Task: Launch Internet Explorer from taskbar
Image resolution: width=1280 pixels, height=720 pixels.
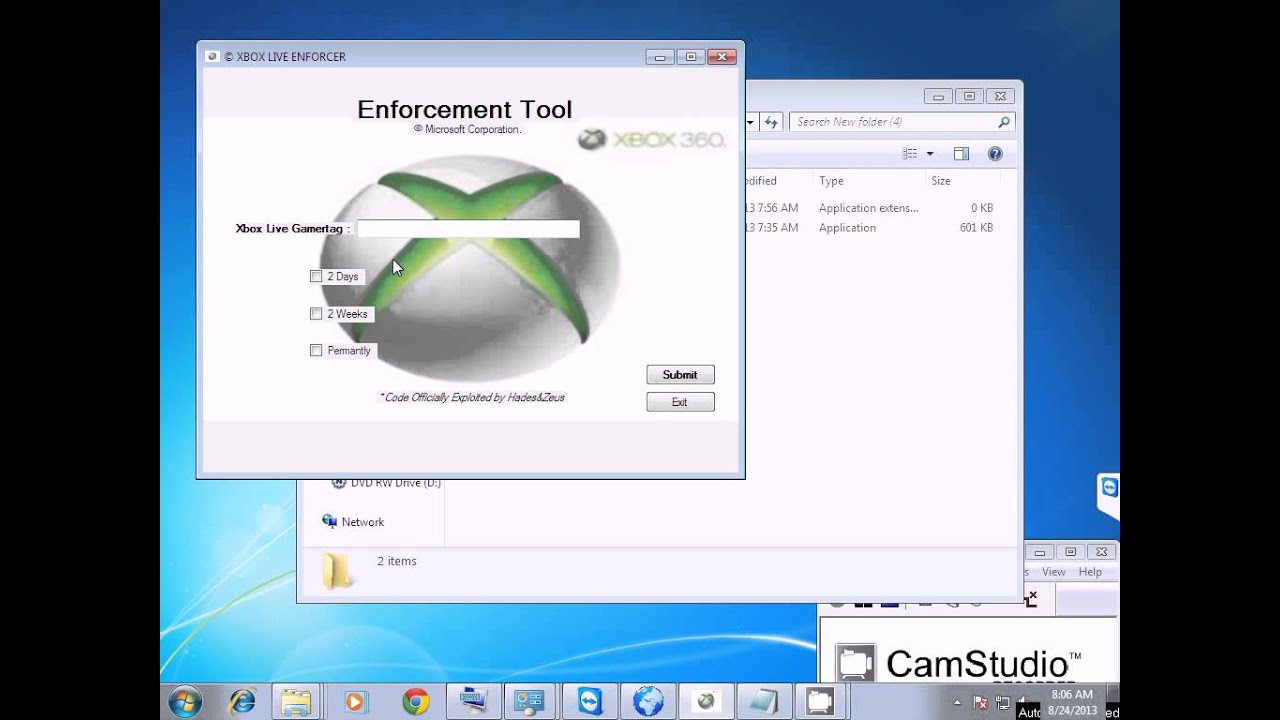Action: click(242, 702)
